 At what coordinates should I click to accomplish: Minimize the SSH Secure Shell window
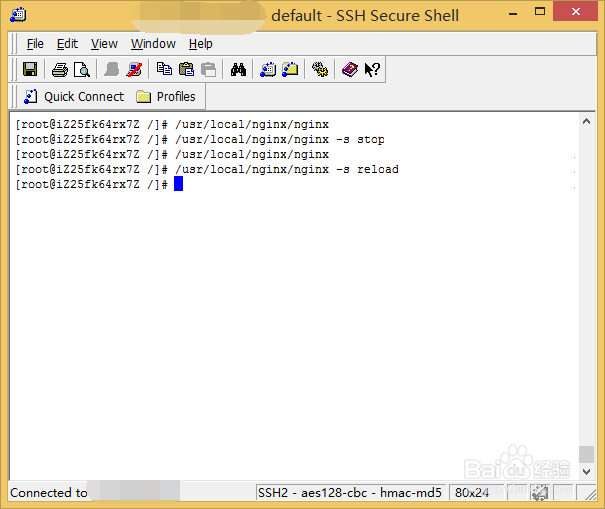point(513,13)
